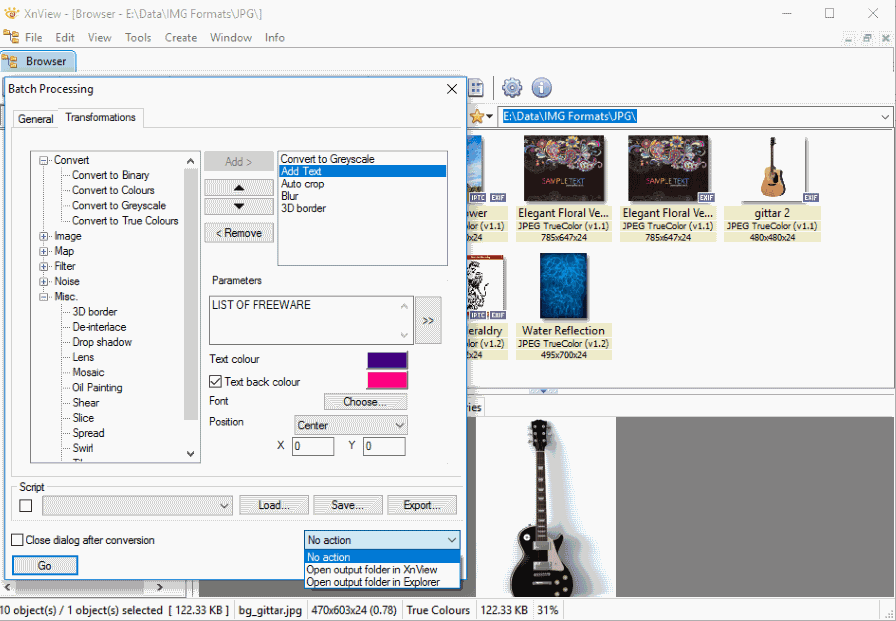The width and height of the screenshot is (896, 621).
Task: Toggle the Script checkbox
Action: pyautogui.click(x=26, y=506)
